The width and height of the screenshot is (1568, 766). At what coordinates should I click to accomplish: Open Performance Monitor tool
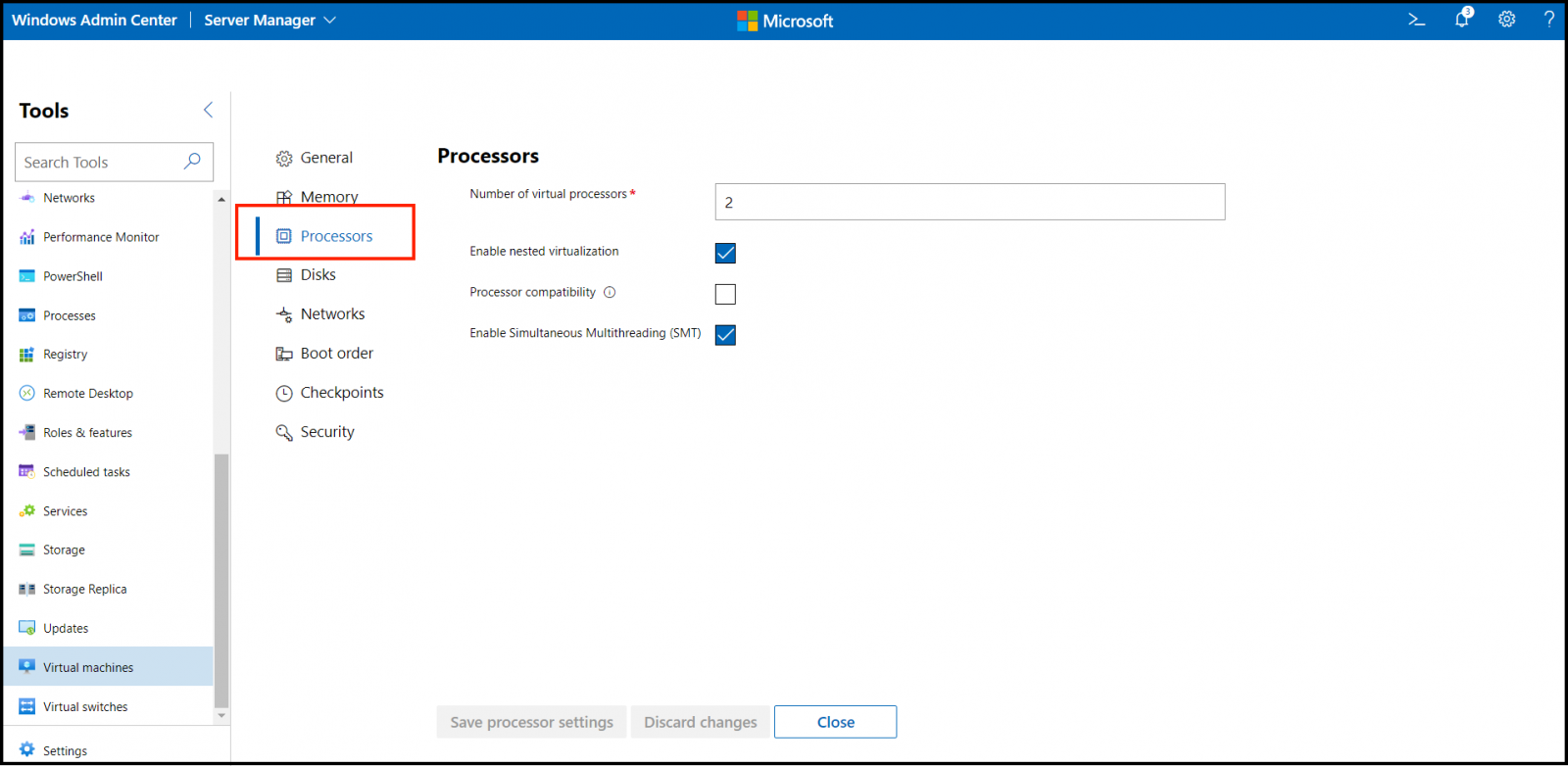click(100, 237)
